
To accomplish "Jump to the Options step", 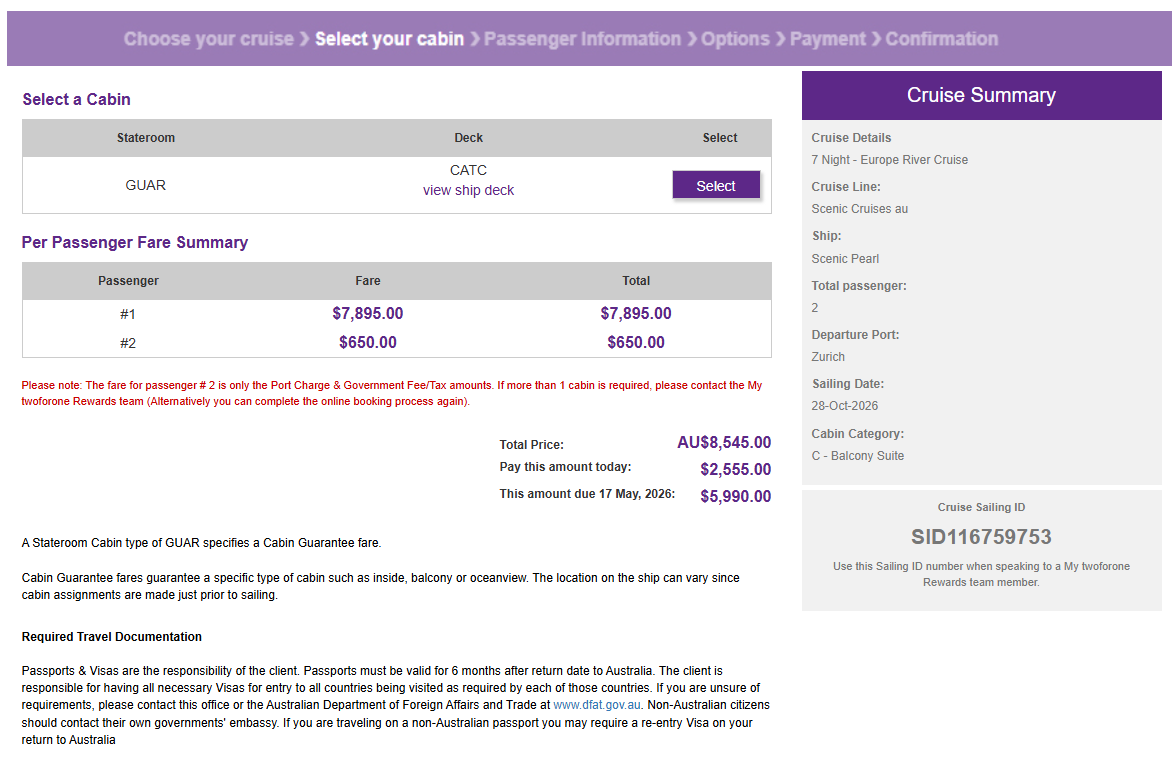I will point(735,39).
